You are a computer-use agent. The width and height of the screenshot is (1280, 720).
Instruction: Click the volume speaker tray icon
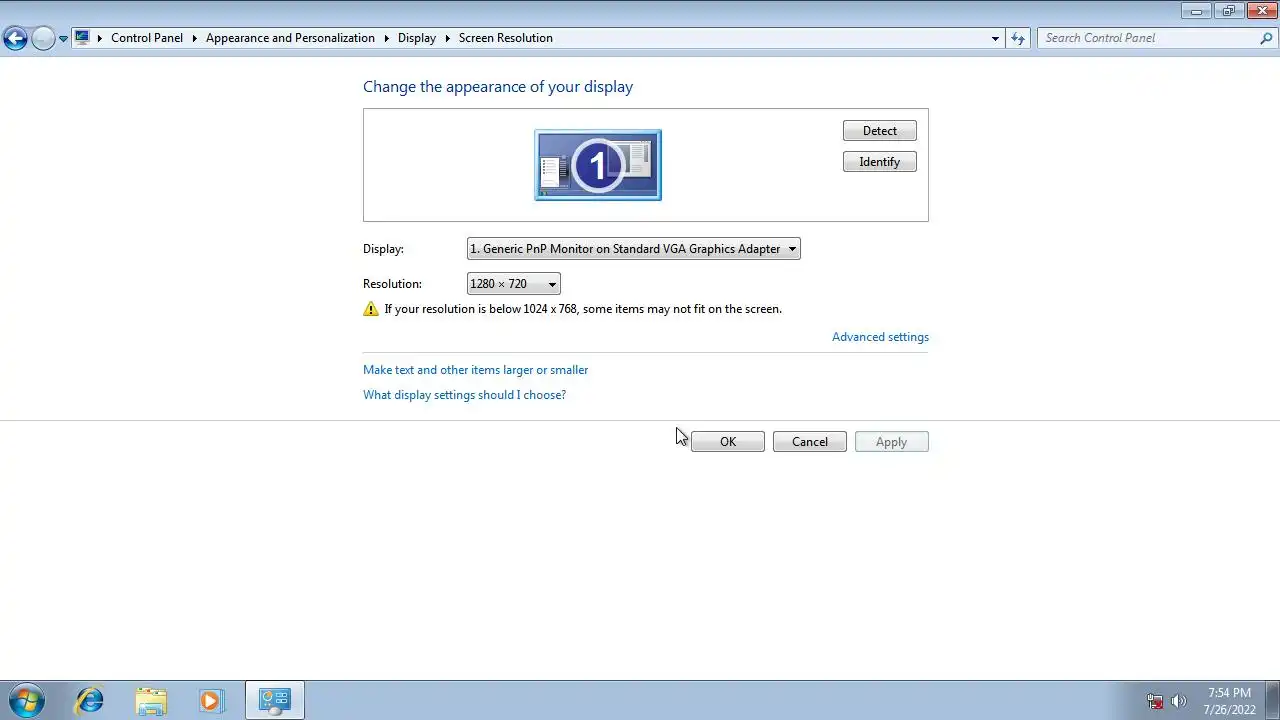[x=1179, y=701]
